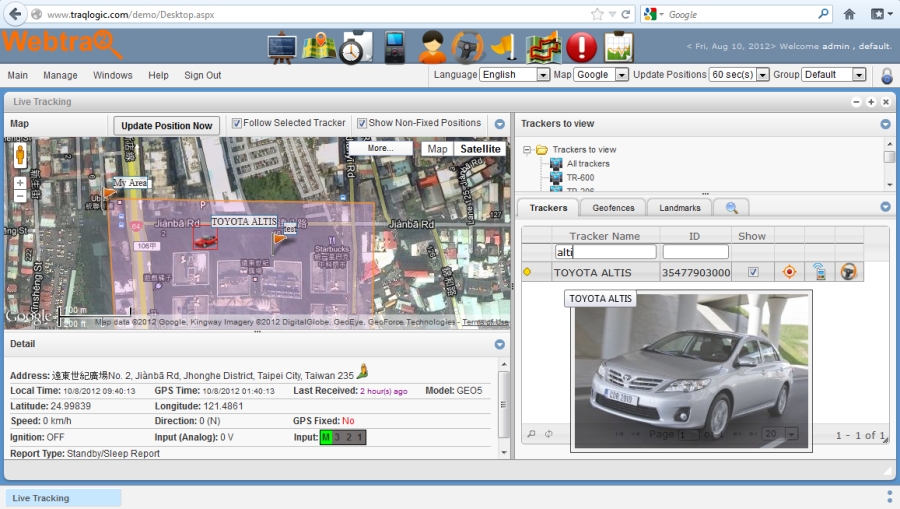Open the Help menu
Screen dimensions: 900x509
(158, 75)
